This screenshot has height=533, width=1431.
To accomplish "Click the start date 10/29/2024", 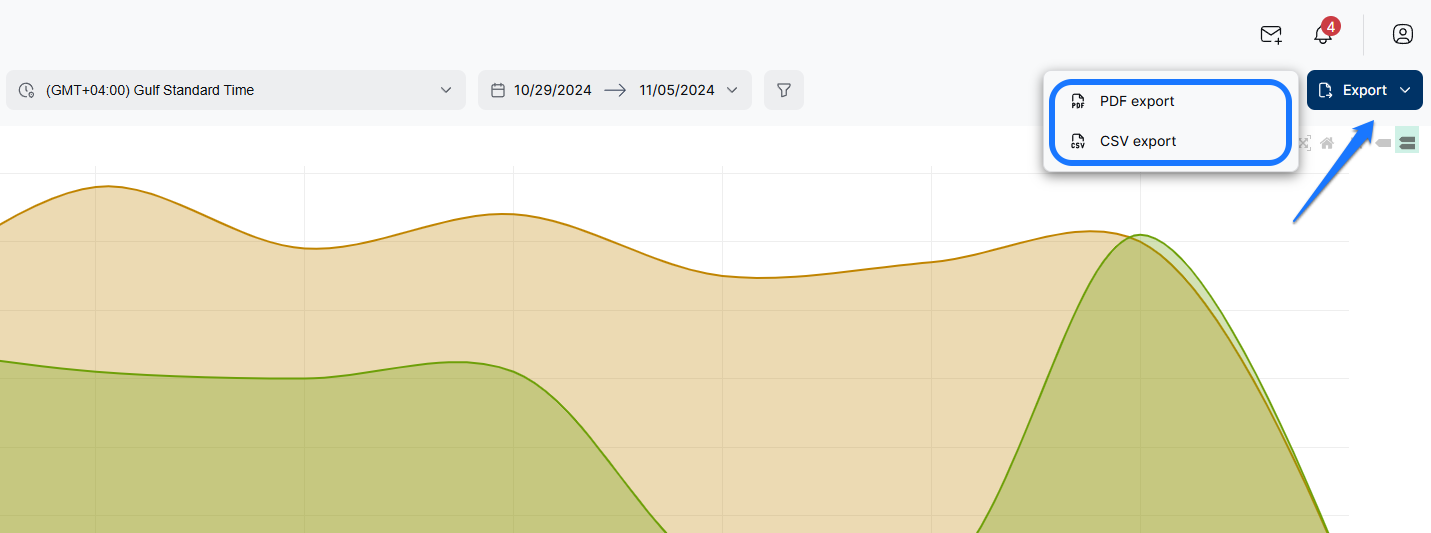I will point(552,90).
